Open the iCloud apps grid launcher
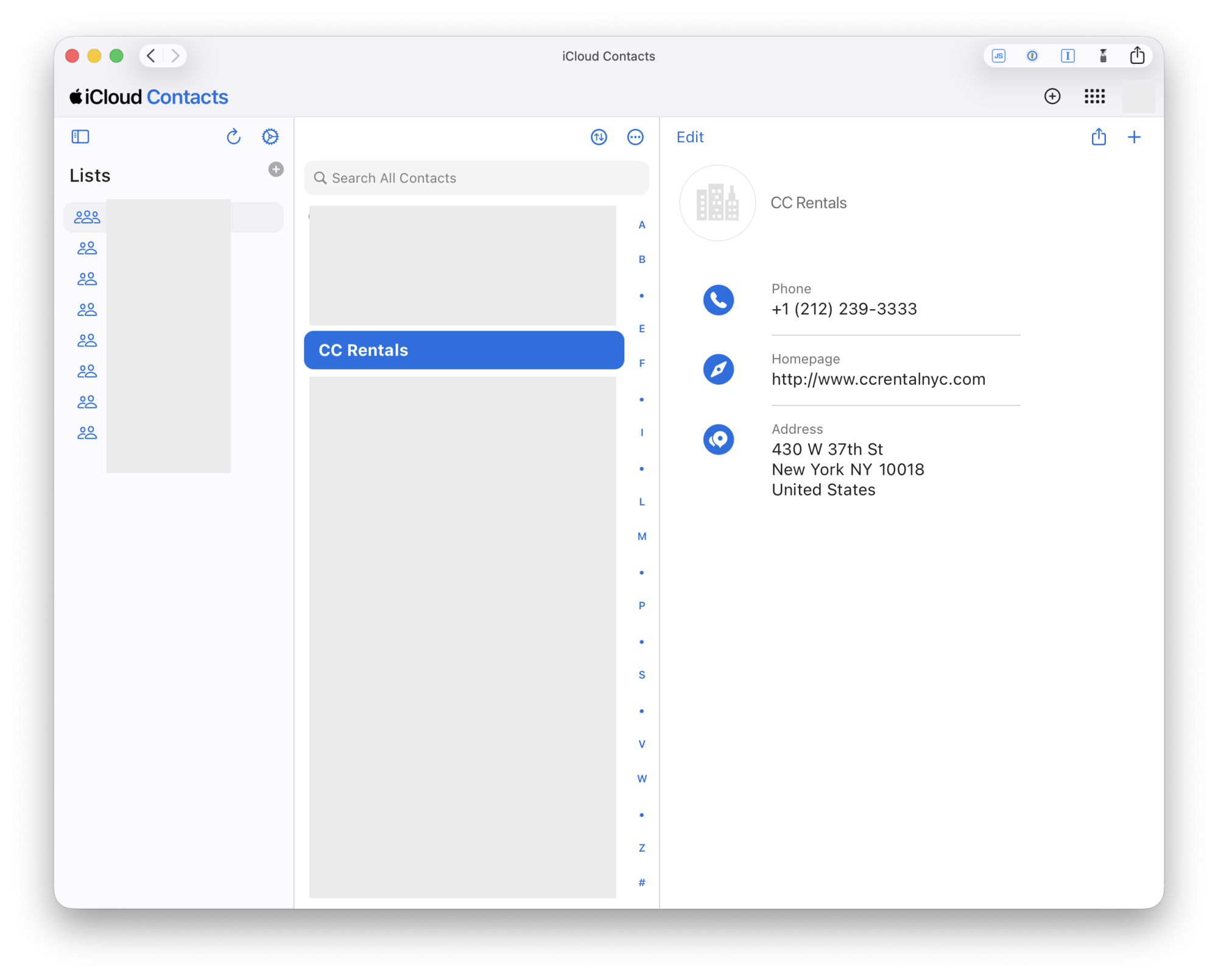1218x980 pixels. pyautogui.click(x=1094, y=96)
